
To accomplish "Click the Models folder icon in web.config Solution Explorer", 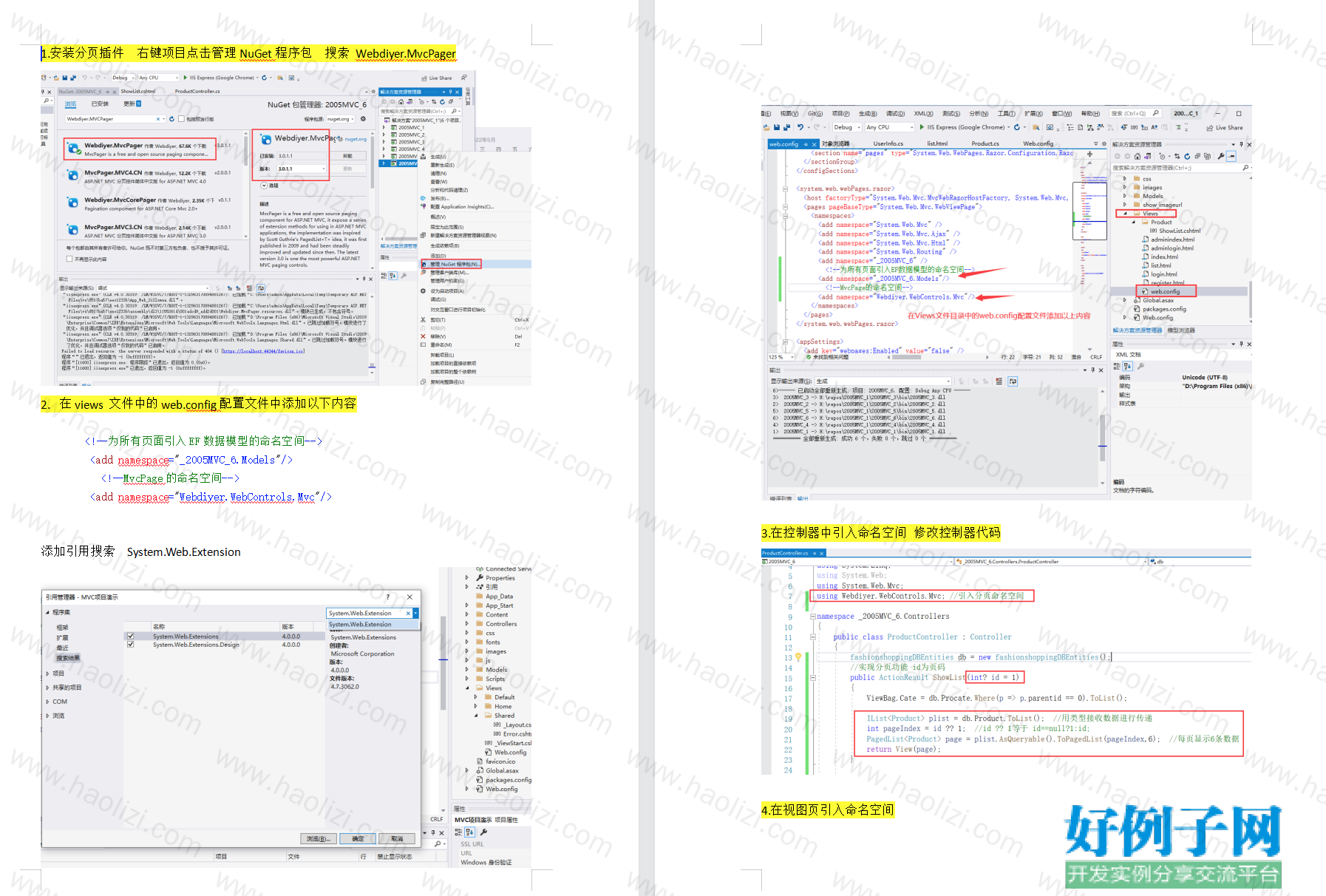I will tap(1137, 196).
